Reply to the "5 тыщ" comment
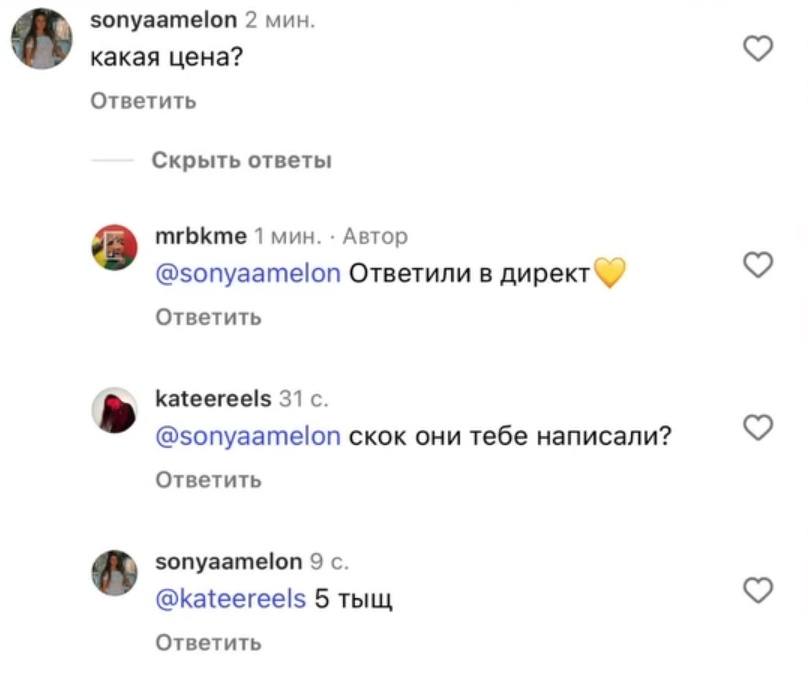Viewport: 808px width, 675px height. (x=208, y=642)
